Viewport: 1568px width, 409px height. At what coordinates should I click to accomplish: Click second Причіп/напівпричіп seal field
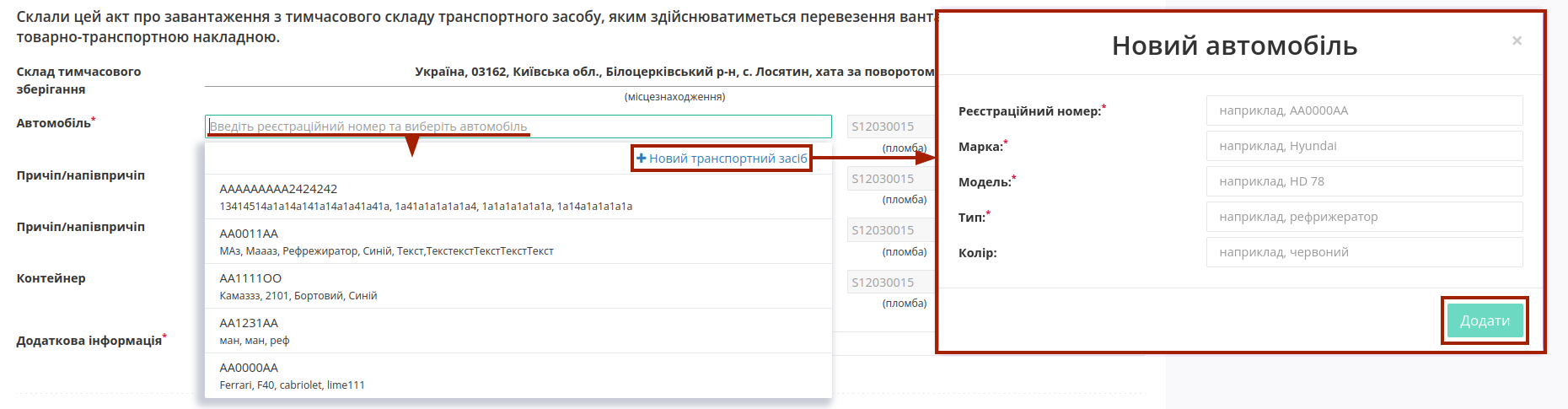(891, 230)
